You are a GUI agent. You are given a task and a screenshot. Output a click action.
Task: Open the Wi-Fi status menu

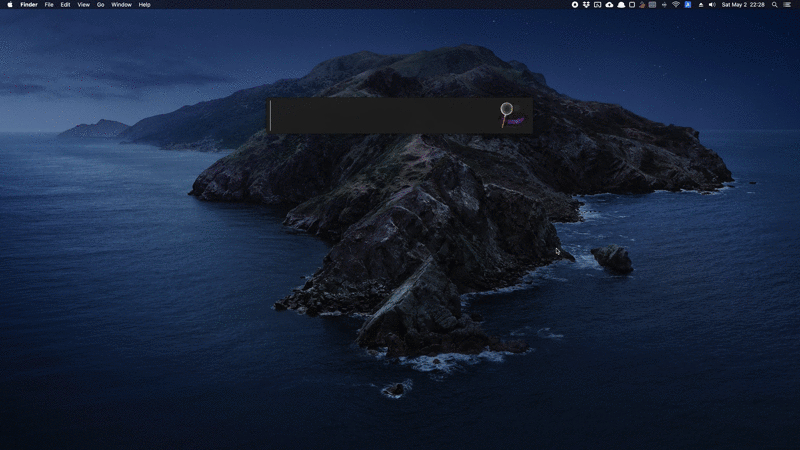click(x=676, y=5)
